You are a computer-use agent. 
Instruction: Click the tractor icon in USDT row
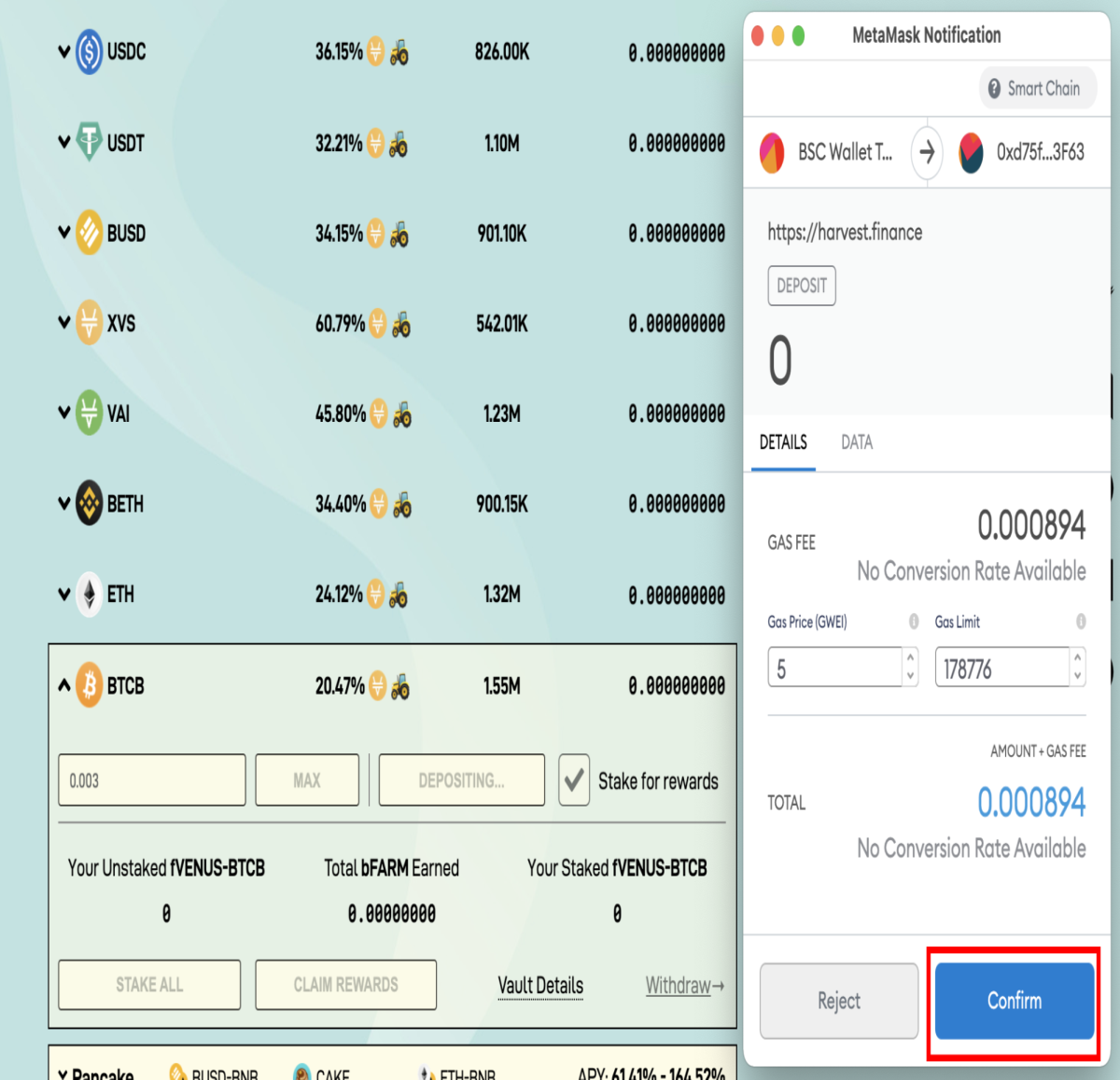click(x=399, y=144)
